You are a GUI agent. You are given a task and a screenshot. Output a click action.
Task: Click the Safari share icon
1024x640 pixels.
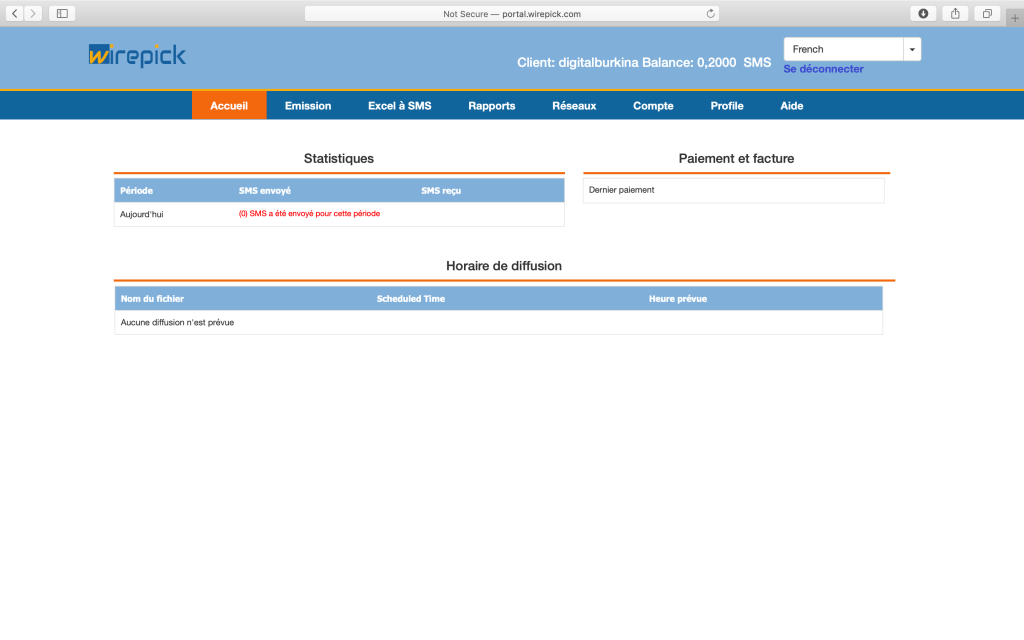[955, 13]
